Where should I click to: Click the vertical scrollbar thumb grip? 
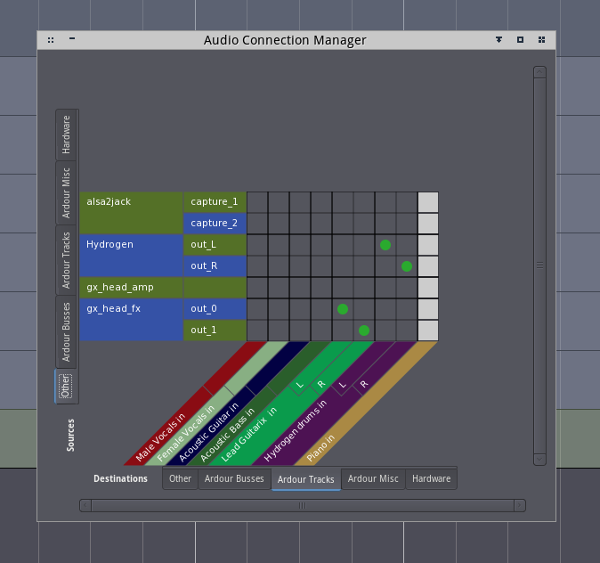(x=540, y=265)
